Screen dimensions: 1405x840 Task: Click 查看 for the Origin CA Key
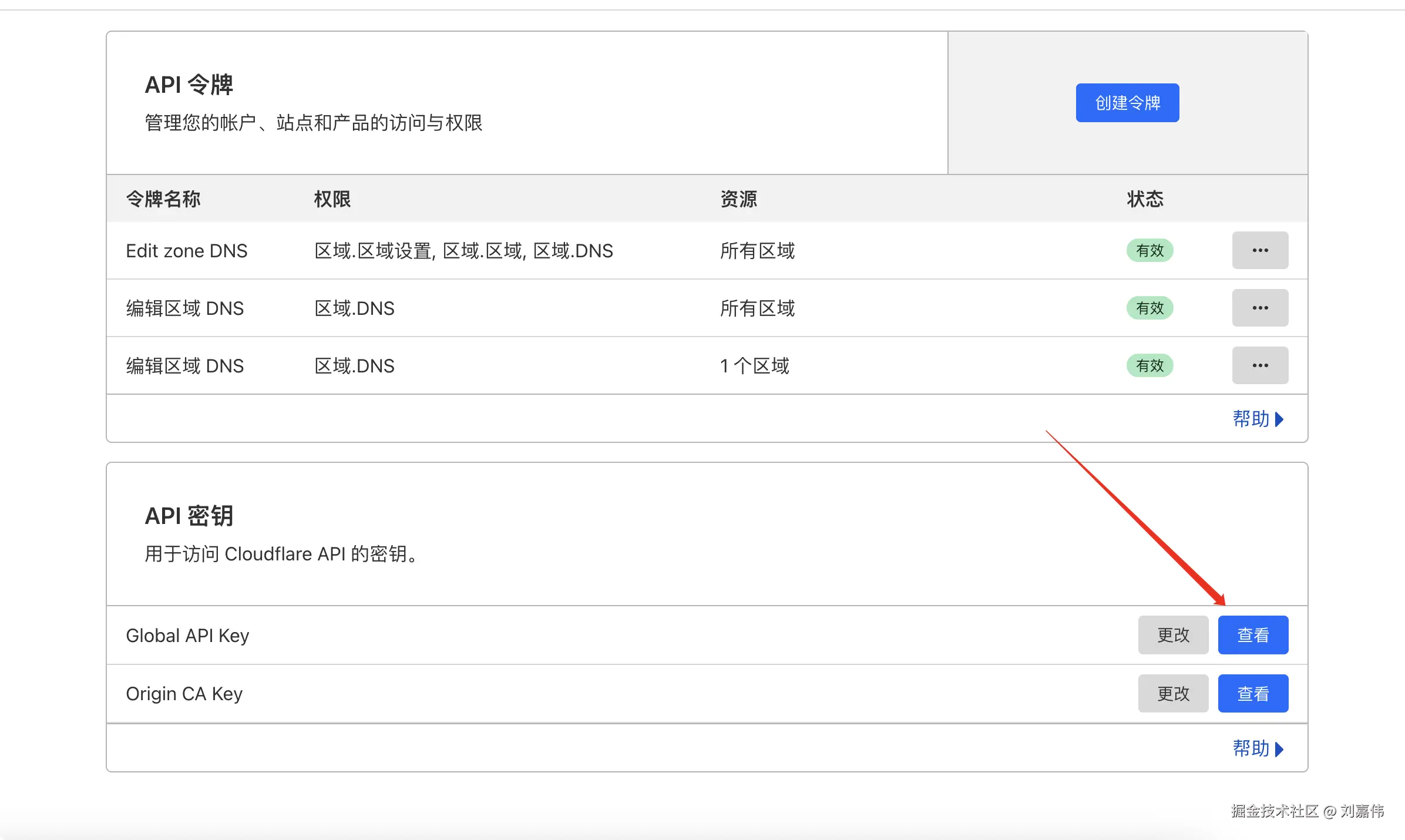click(1252, 694)
